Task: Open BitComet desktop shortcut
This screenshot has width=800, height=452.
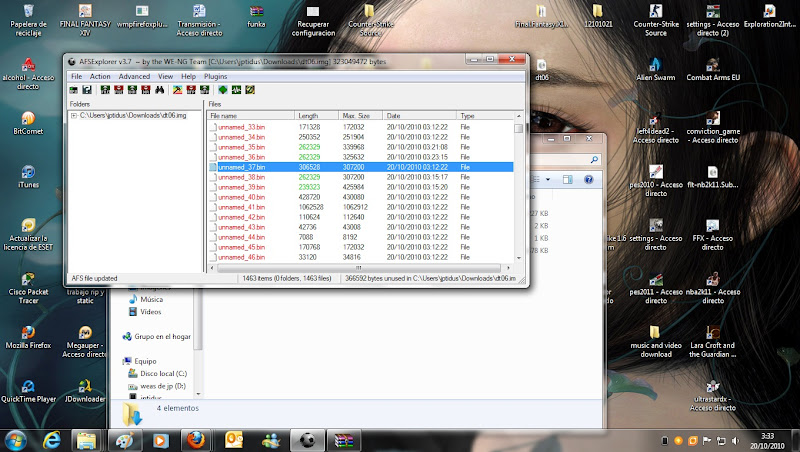Action: (x=29, y=113)
